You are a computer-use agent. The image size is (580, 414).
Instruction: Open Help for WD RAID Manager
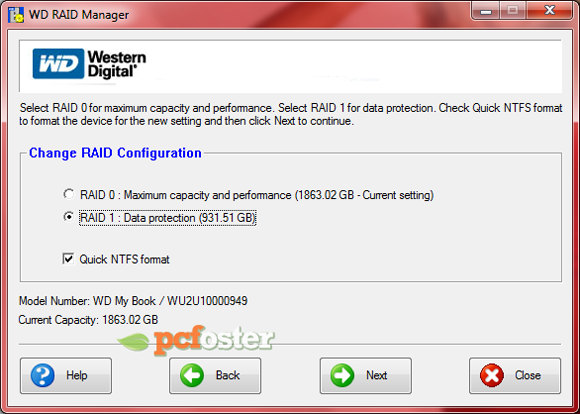click(66, 376)
